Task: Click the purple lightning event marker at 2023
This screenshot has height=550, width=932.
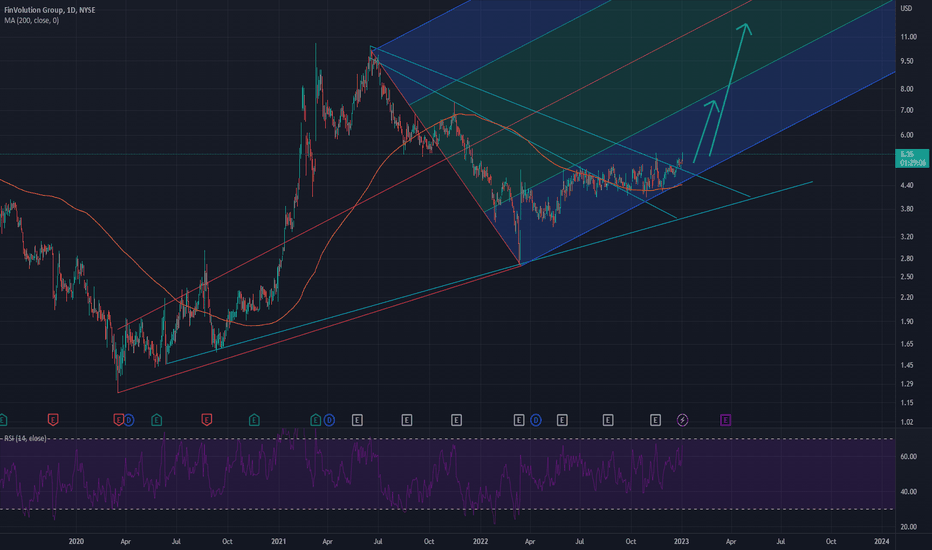Action: click(682, 420)
